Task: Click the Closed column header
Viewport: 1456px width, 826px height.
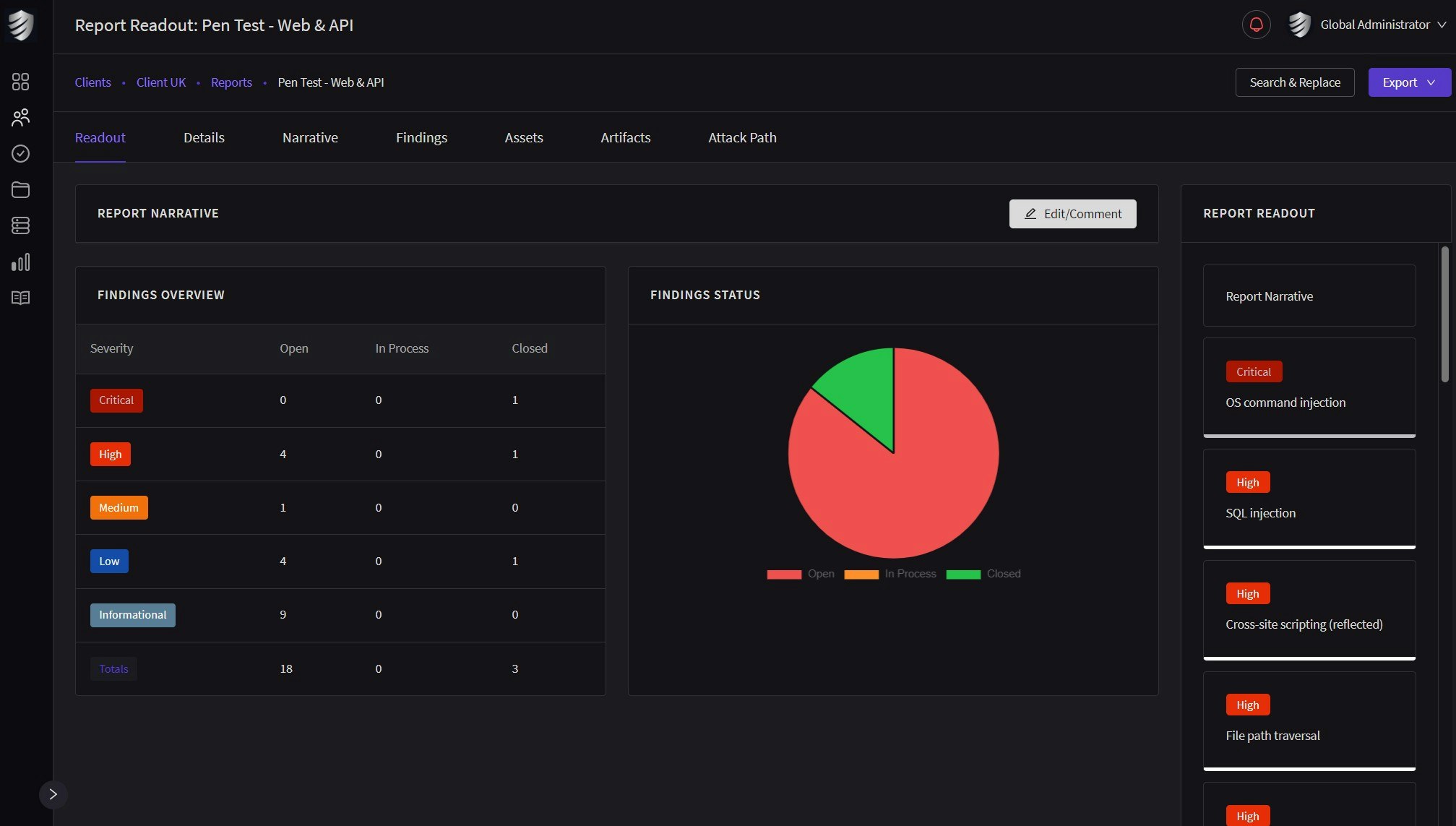Action: point(530,348)
